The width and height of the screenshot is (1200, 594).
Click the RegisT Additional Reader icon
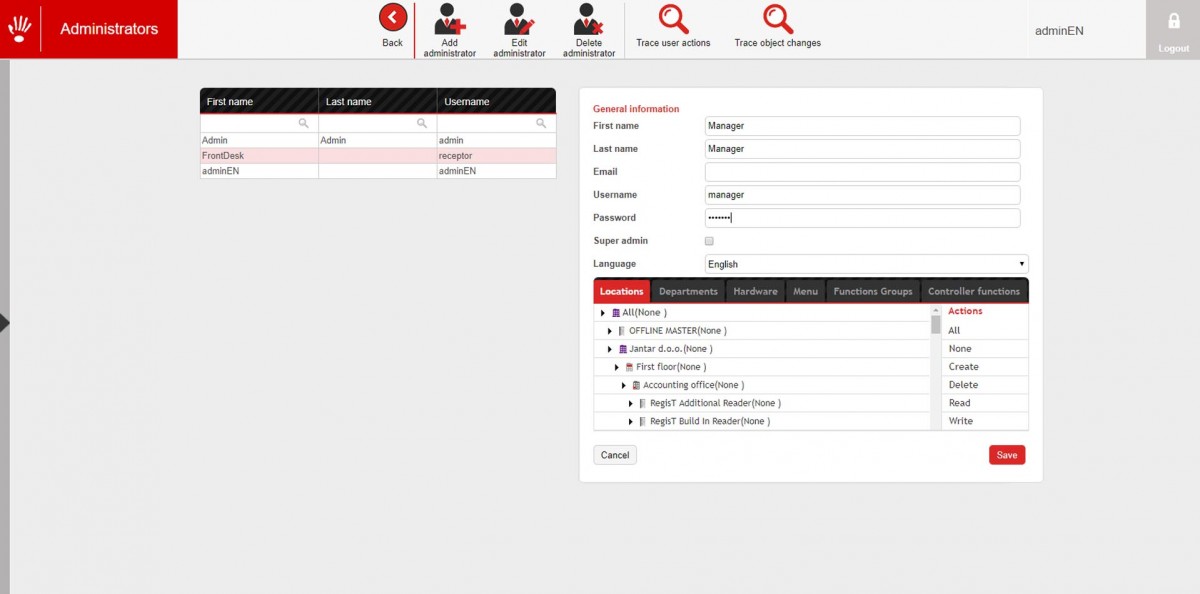pyautogui.click(x=643, y=403)
